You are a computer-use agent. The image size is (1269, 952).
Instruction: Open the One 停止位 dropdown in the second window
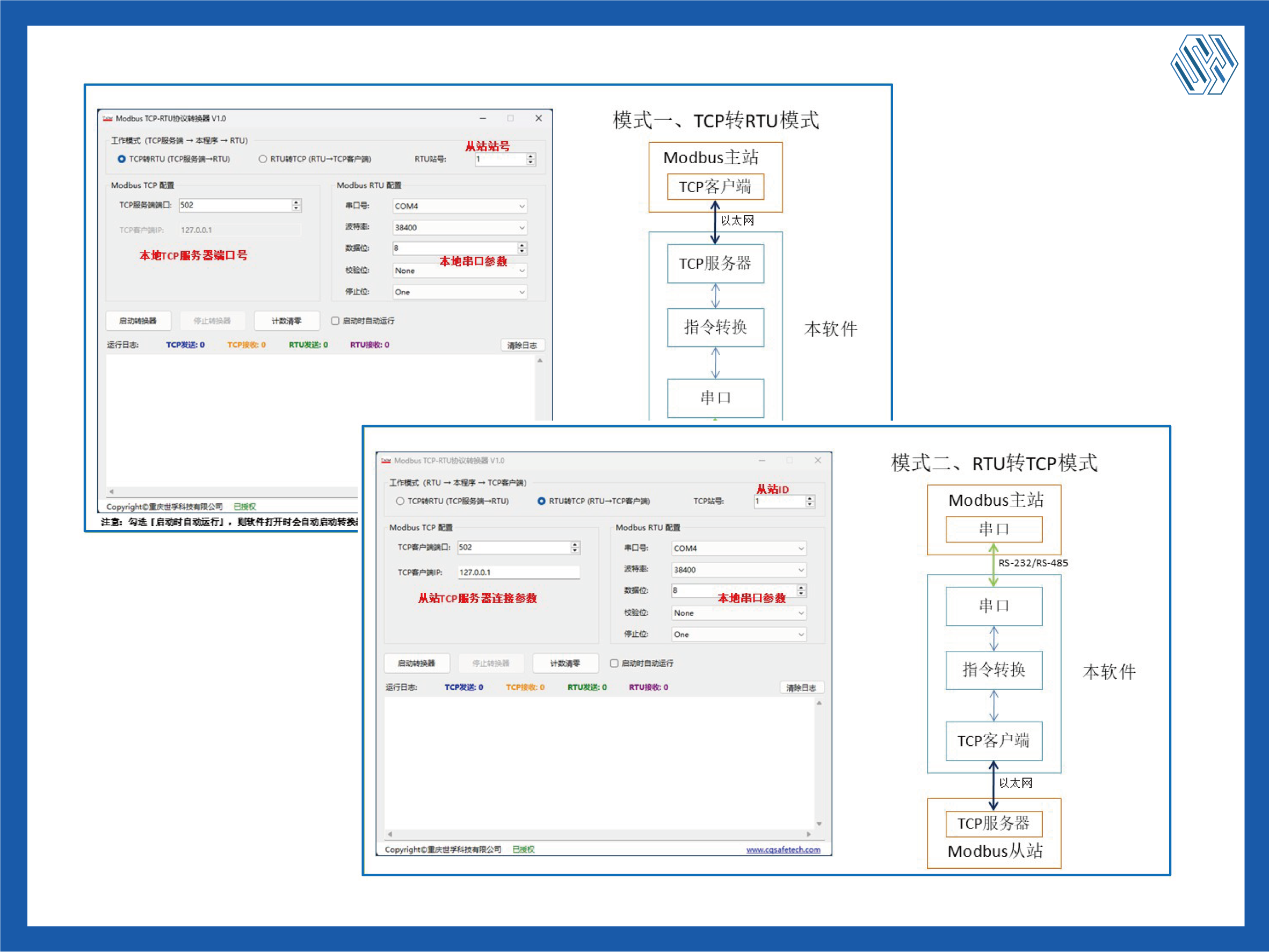(x=800, y=634)
